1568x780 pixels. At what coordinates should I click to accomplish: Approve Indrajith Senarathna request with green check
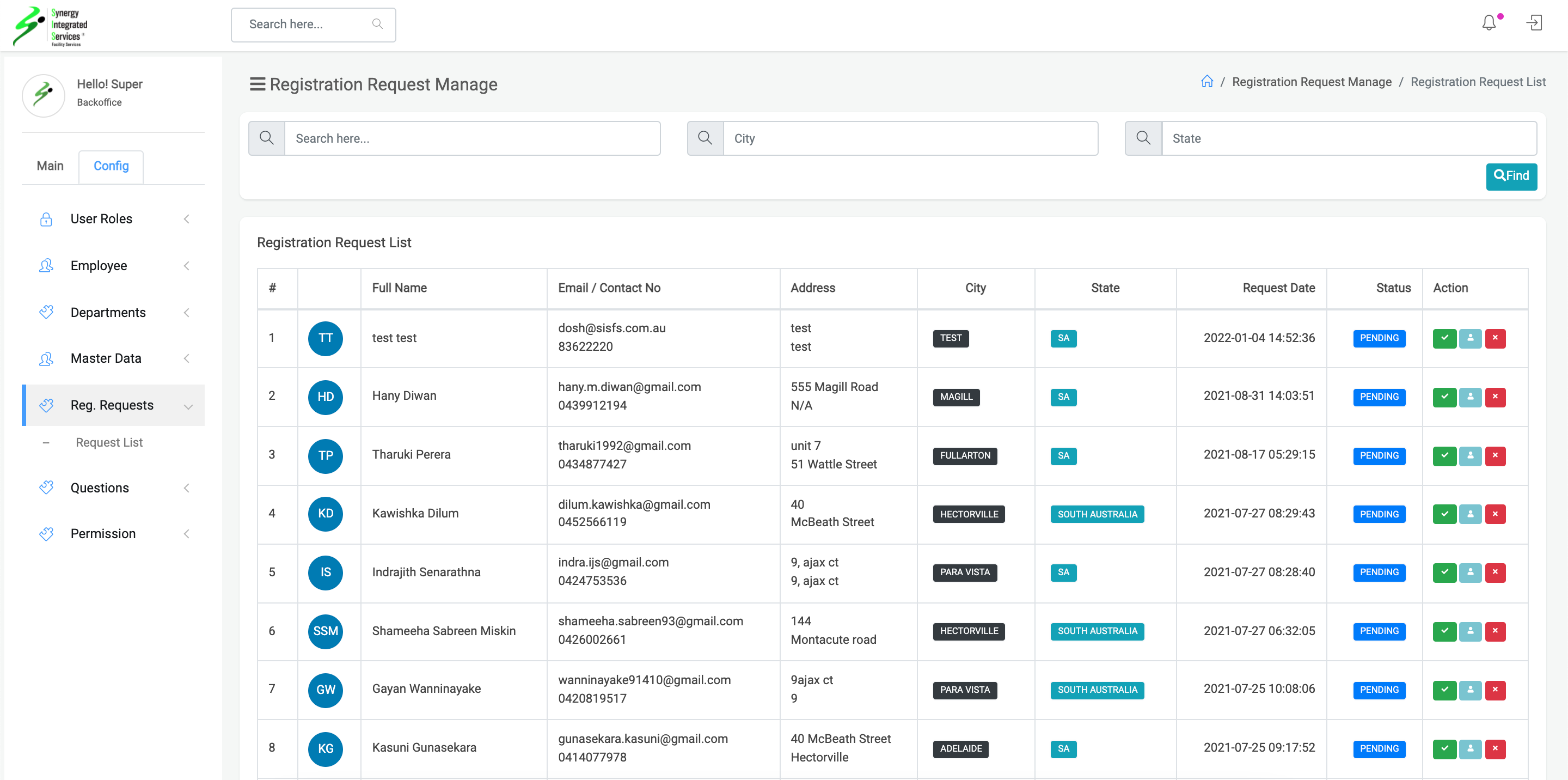[1444, 572]
